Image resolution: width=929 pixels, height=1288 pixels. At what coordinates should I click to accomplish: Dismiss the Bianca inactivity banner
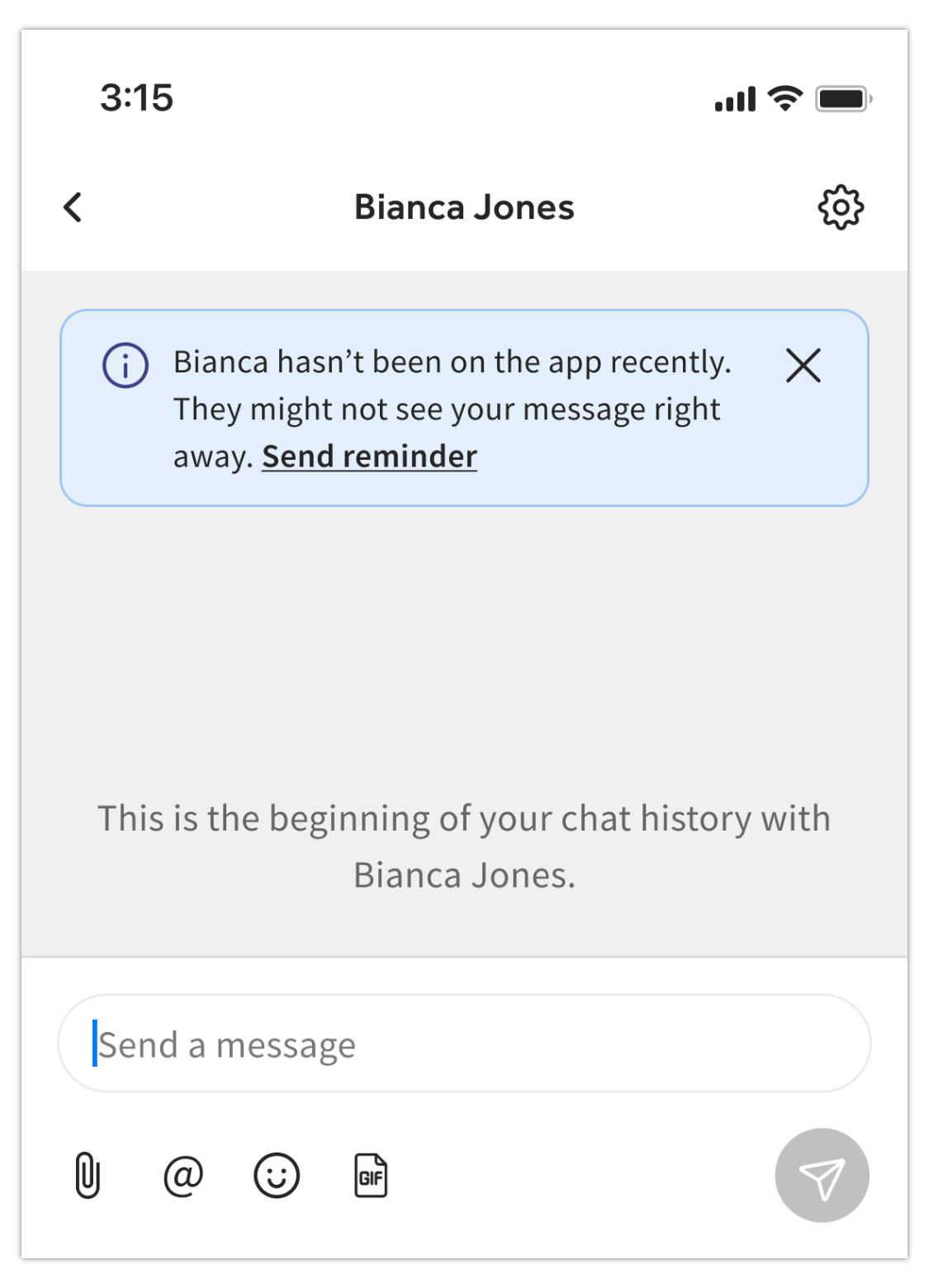(803, 365)
